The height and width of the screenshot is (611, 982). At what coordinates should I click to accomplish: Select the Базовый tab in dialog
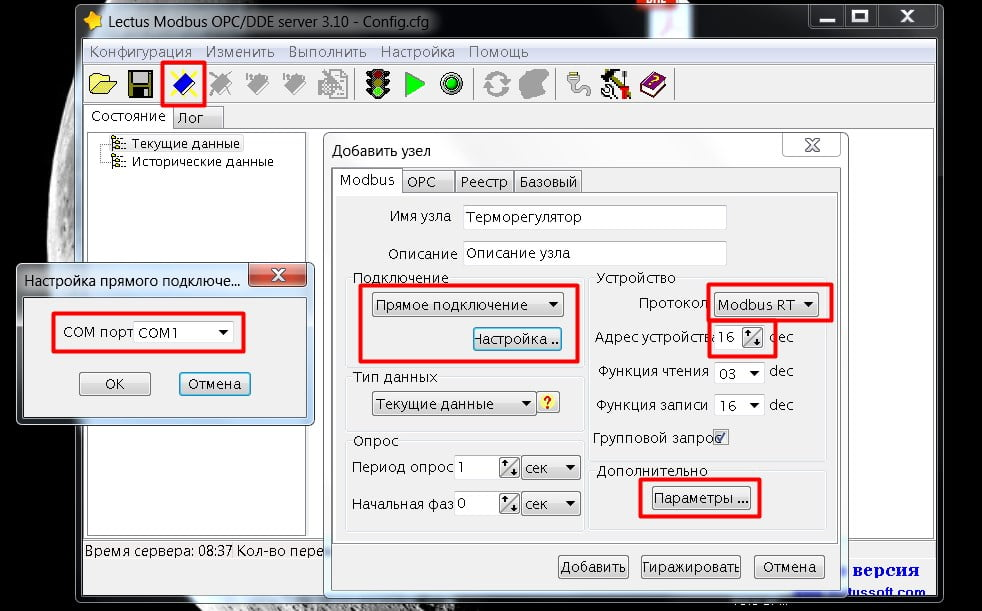548,182
